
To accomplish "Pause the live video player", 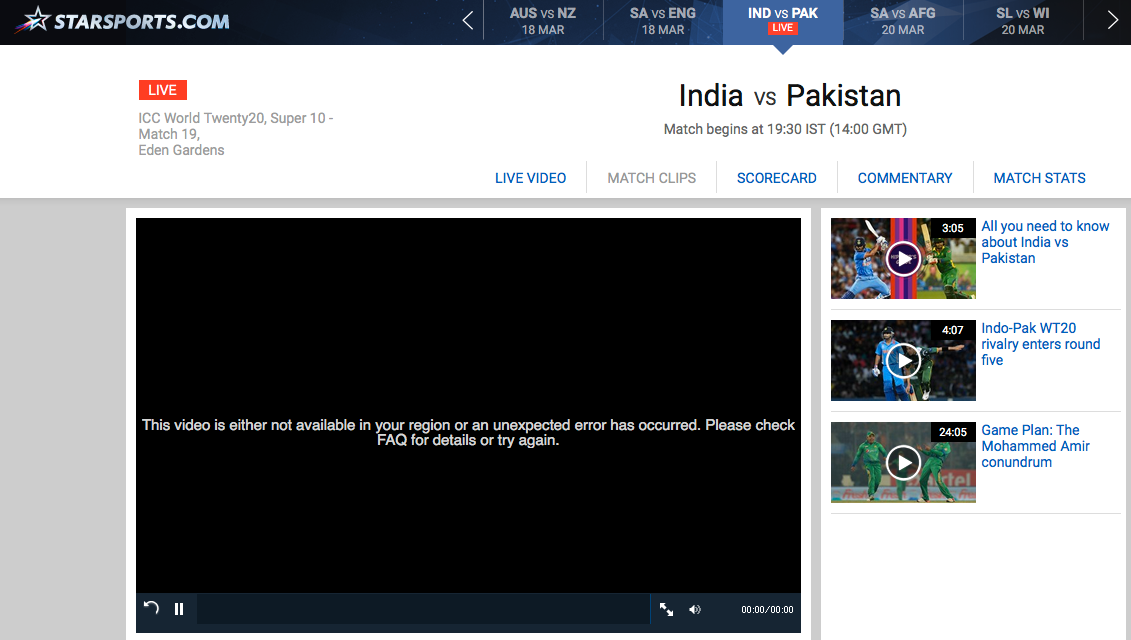I will click(x=179, y=609).
